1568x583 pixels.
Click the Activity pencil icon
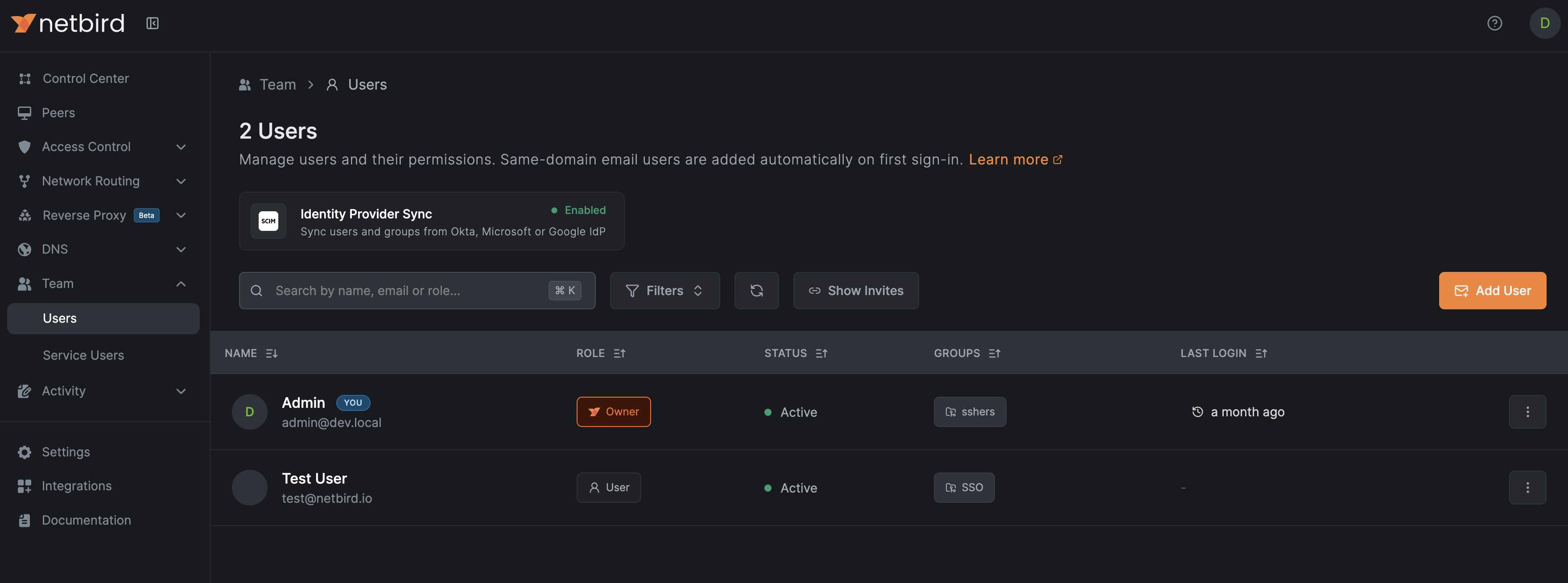click(25, 391)
